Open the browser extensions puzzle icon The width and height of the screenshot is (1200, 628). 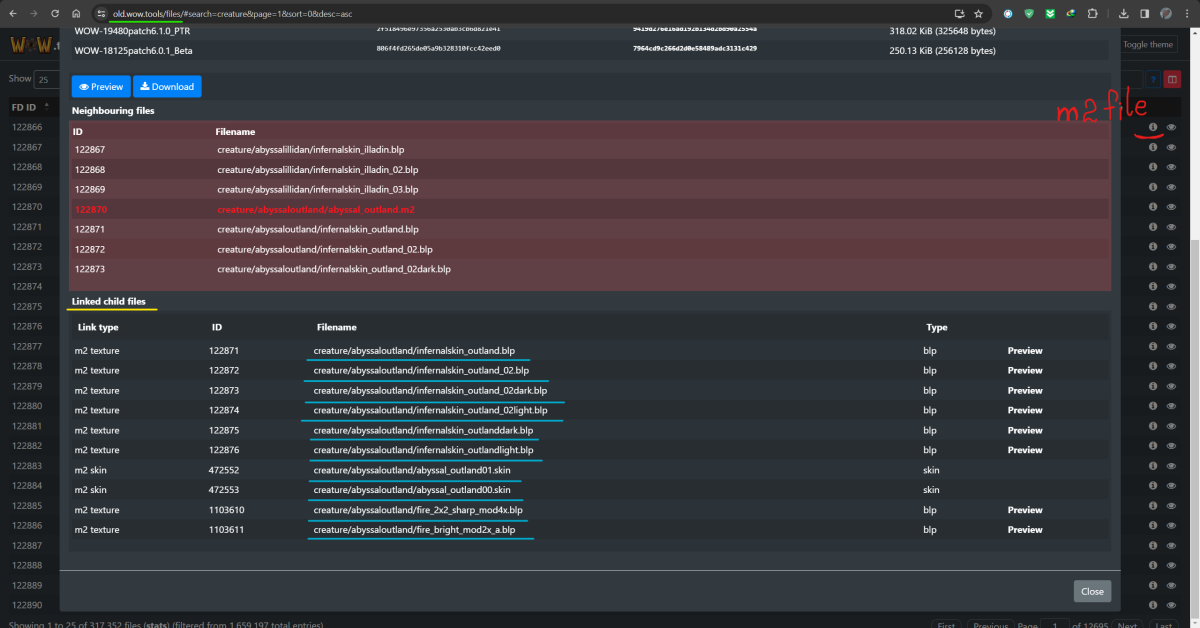[1091, 14]
